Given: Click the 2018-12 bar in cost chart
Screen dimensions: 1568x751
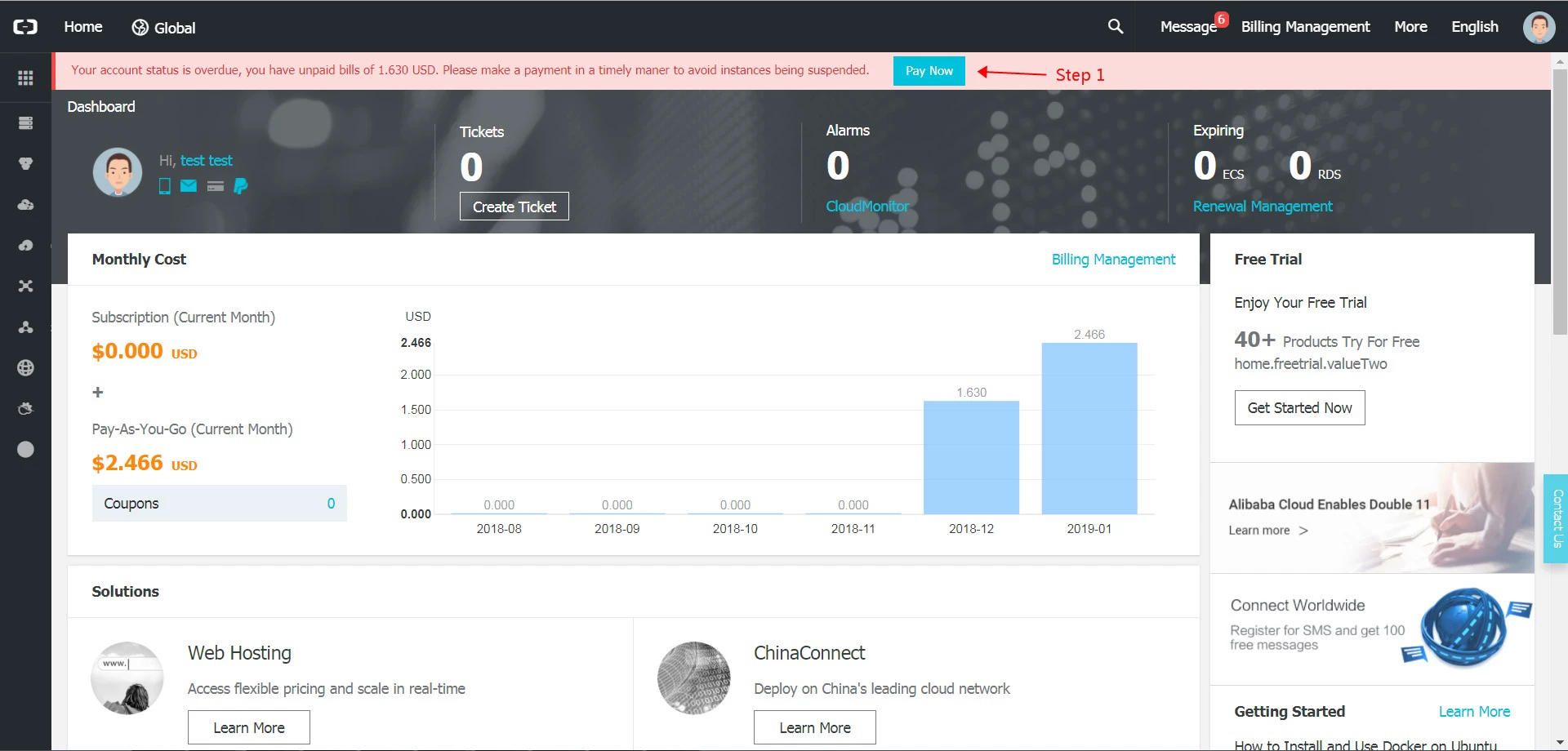Looking at the screenshot, I should (x=971, y=457).
